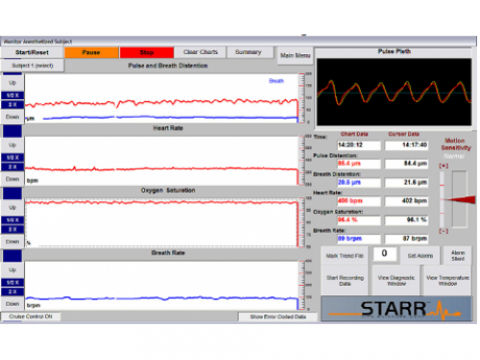Viewport: 480px width, 360px height.
Task: Open the Set Alarms dialog
Action: pyautogui.click(x=420, y=256)
